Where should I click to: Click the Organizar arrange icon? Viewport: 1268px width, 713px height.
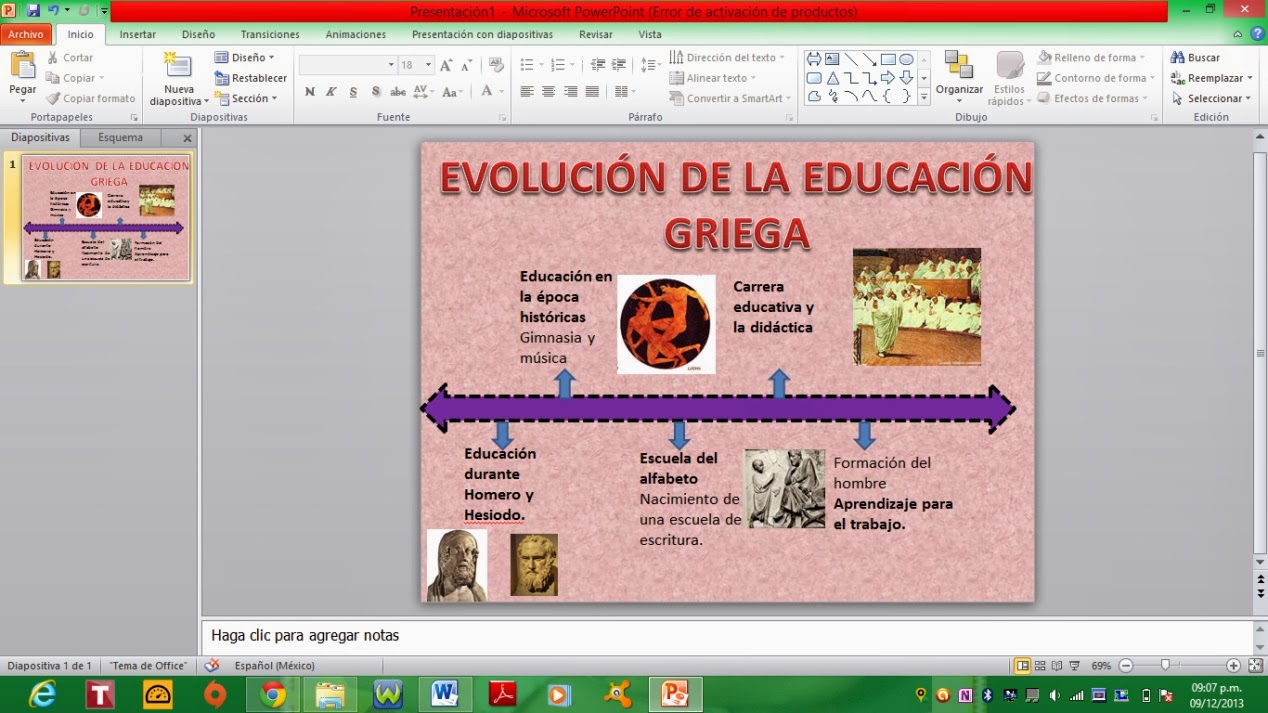(x=959, y=66)
